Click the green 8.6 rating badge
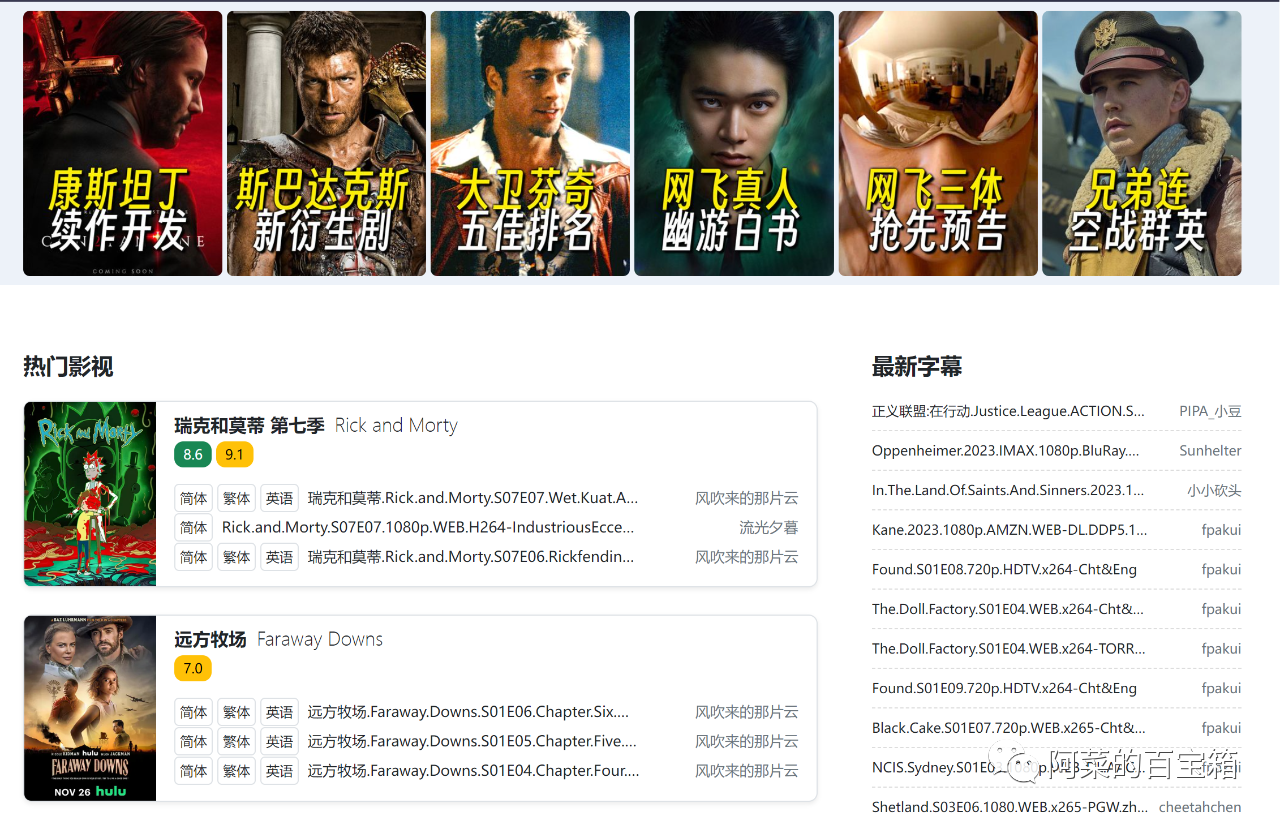 pyautogui.click(x=193, y=455)
